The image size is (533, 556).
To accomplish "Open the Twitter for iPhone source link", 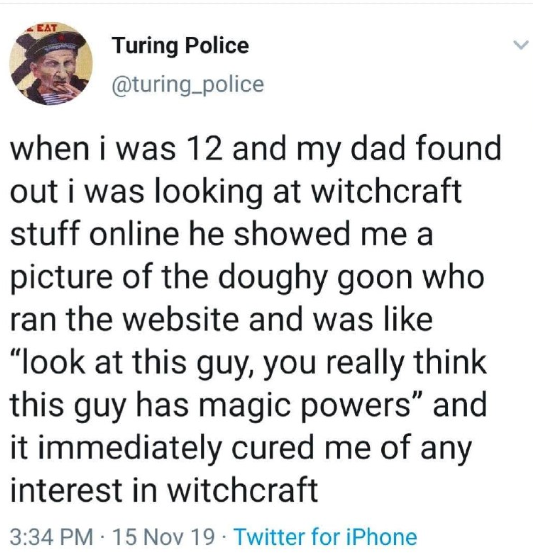I will [326, 537].
